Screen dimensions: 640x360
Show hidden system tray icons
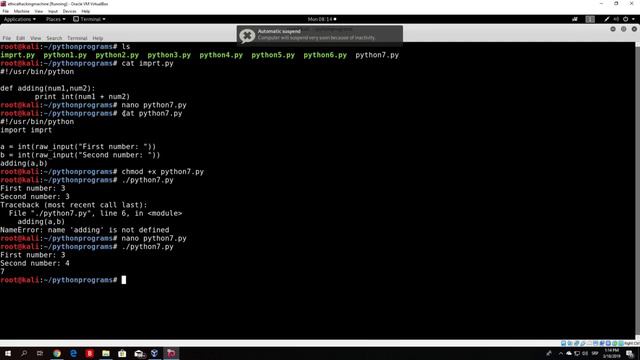pyautogui.click(x=560, y=353)
